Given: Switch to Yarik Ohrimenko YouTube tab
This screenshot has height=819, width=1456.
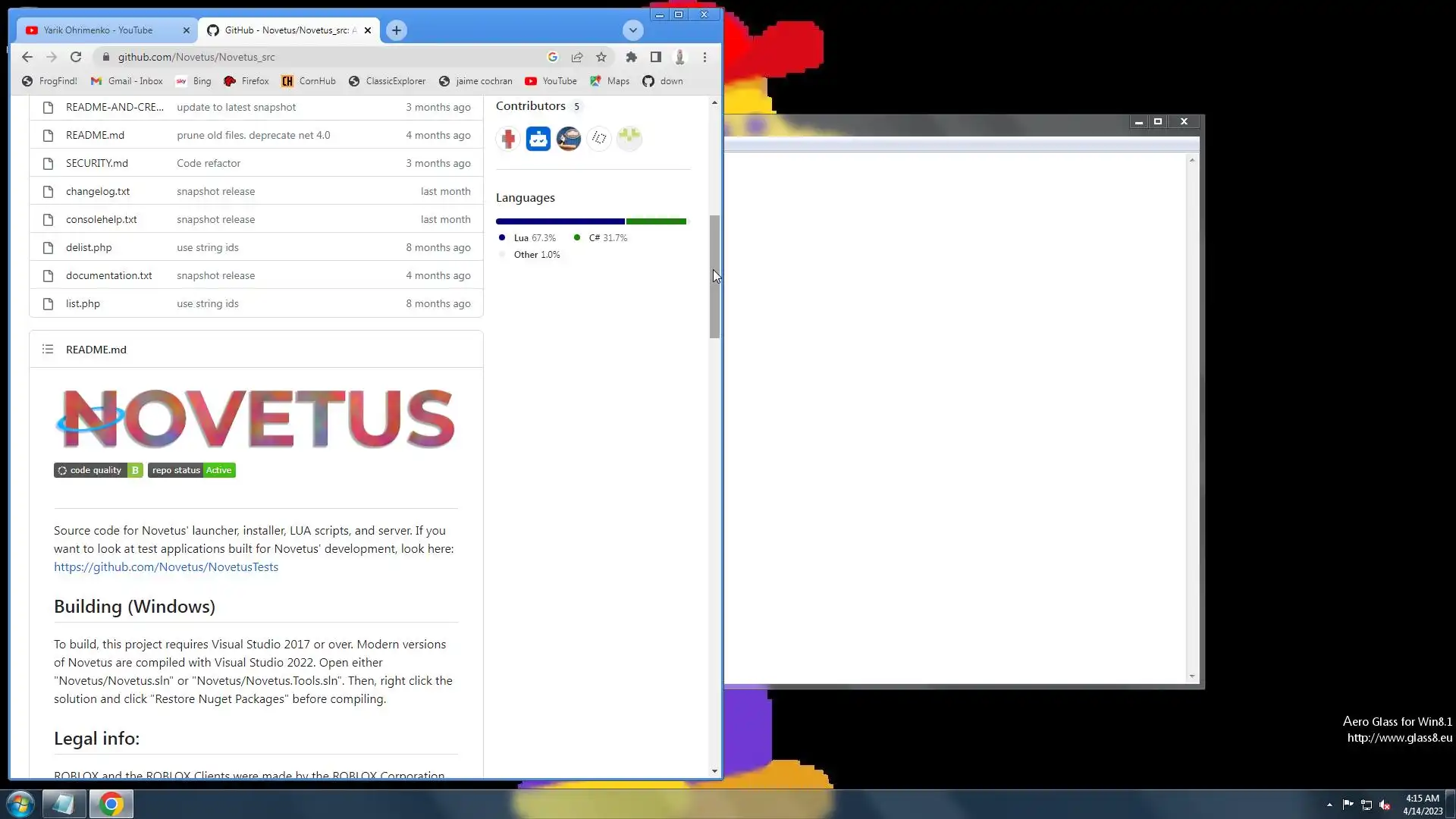Looking at the screenshot, I should pos(99,30).
